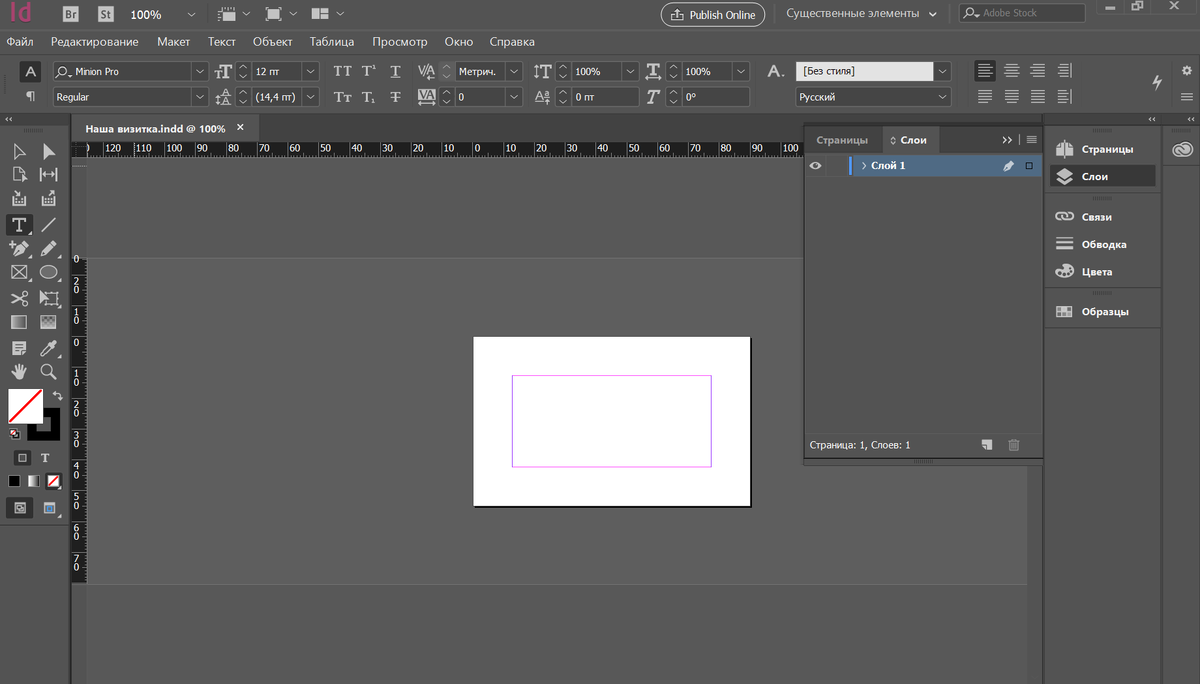Switch to the Страницы panel tab
Viewport: 1200px width, 684px height.
[841, 140]
